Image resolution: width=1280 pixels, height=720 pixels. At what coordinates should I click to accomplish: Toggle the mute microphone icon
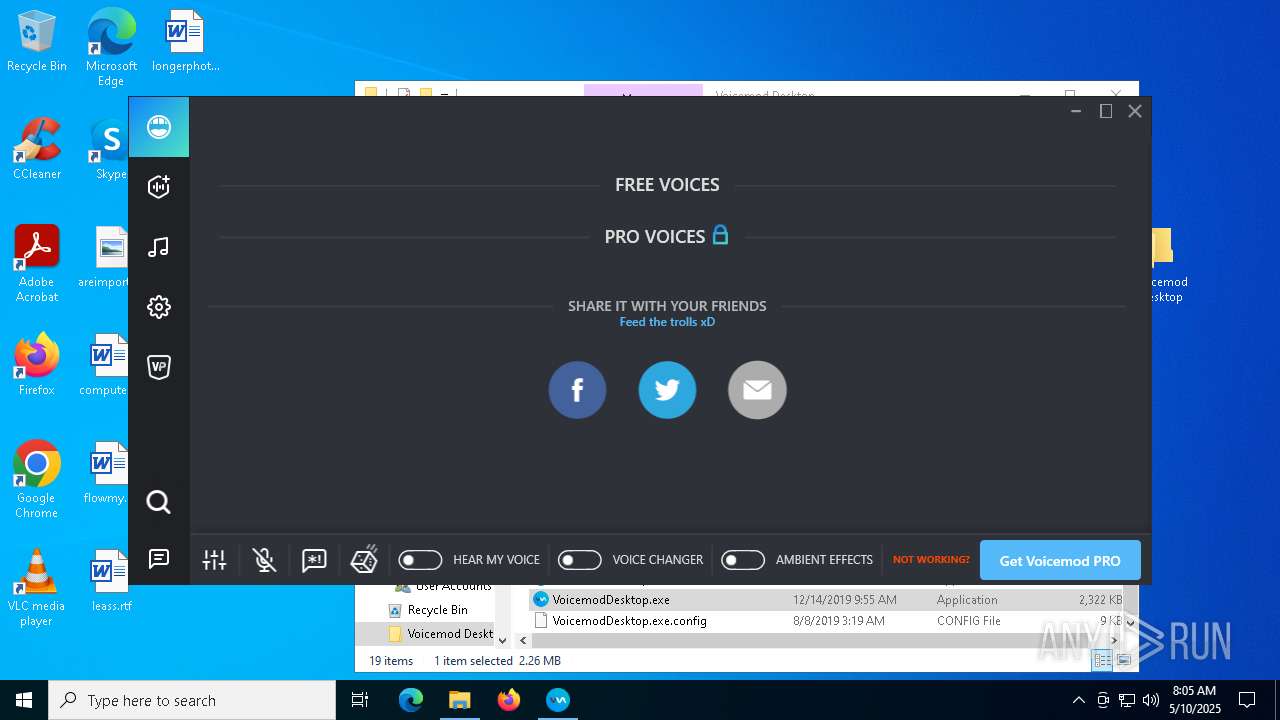pos(264,560)
